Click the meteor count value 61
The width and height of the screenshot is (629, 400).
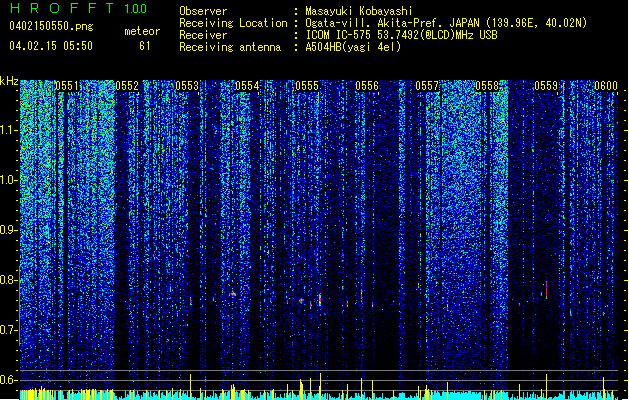(x=145, y=46)
